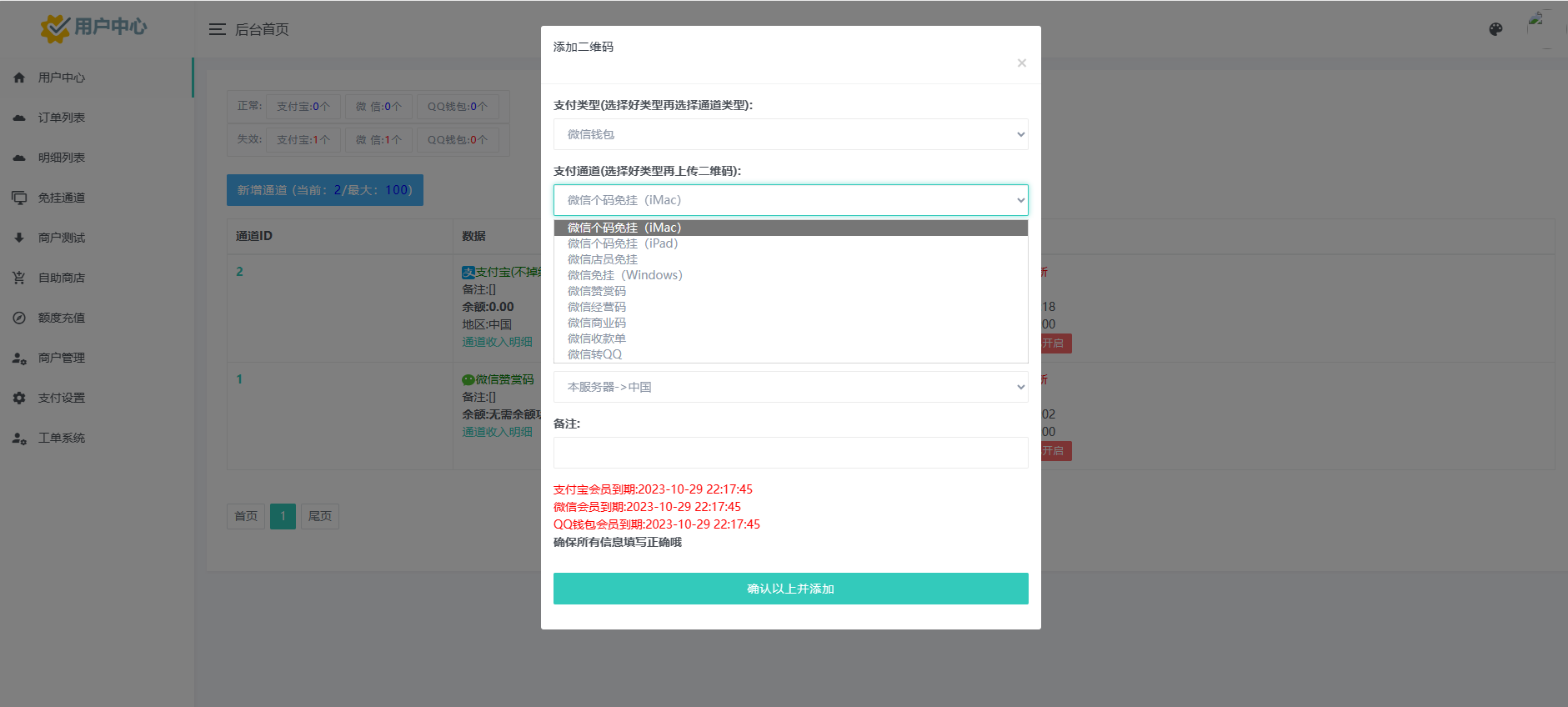The width and height of the screenshot is (1568, 707).
Task: Collapse the 支付通道 dropdown field
Action: (790, 200)
